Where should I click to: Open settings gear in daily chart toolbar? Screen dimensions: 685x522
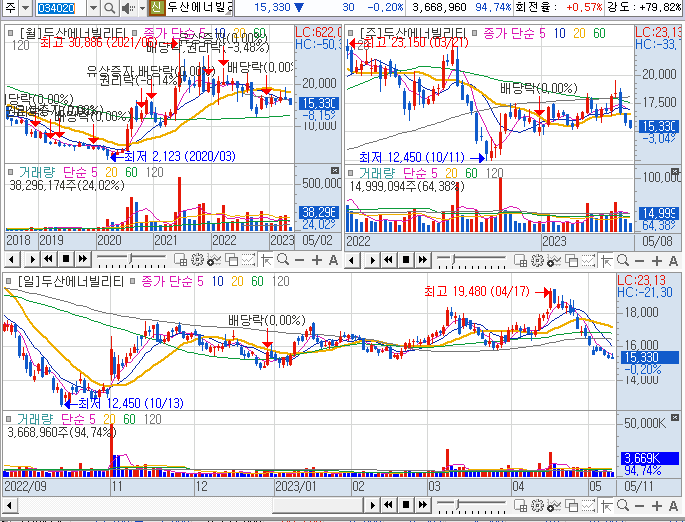(537, 505)
